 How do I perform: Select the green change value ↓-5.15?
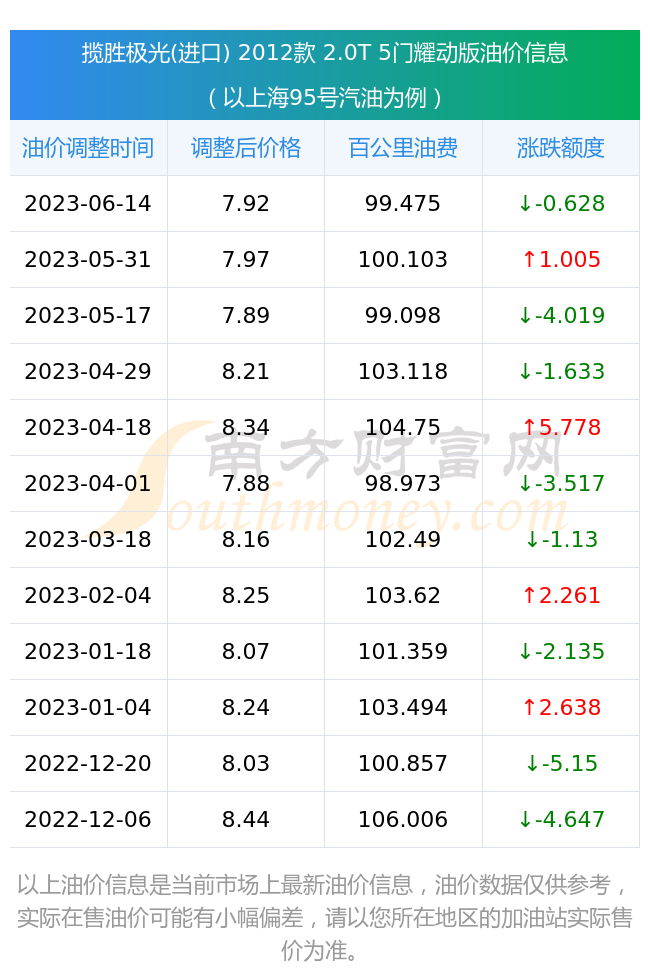[x=562, y=764]
